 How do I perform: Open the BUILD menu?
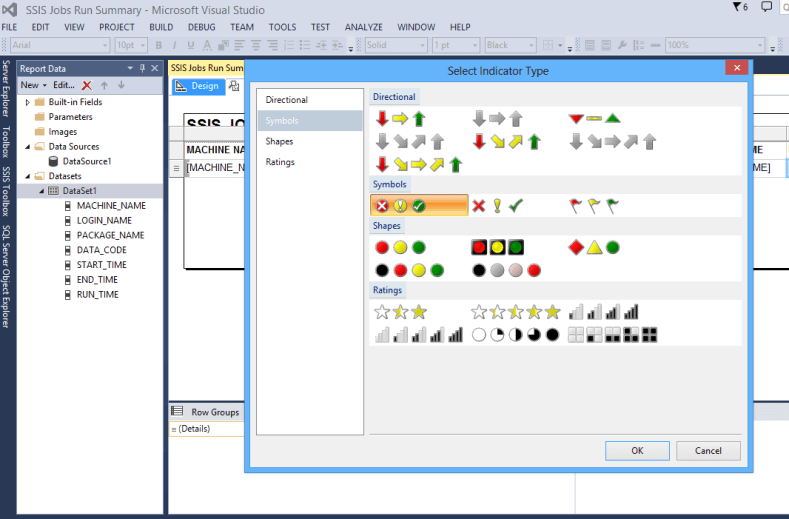pos(161,27)
